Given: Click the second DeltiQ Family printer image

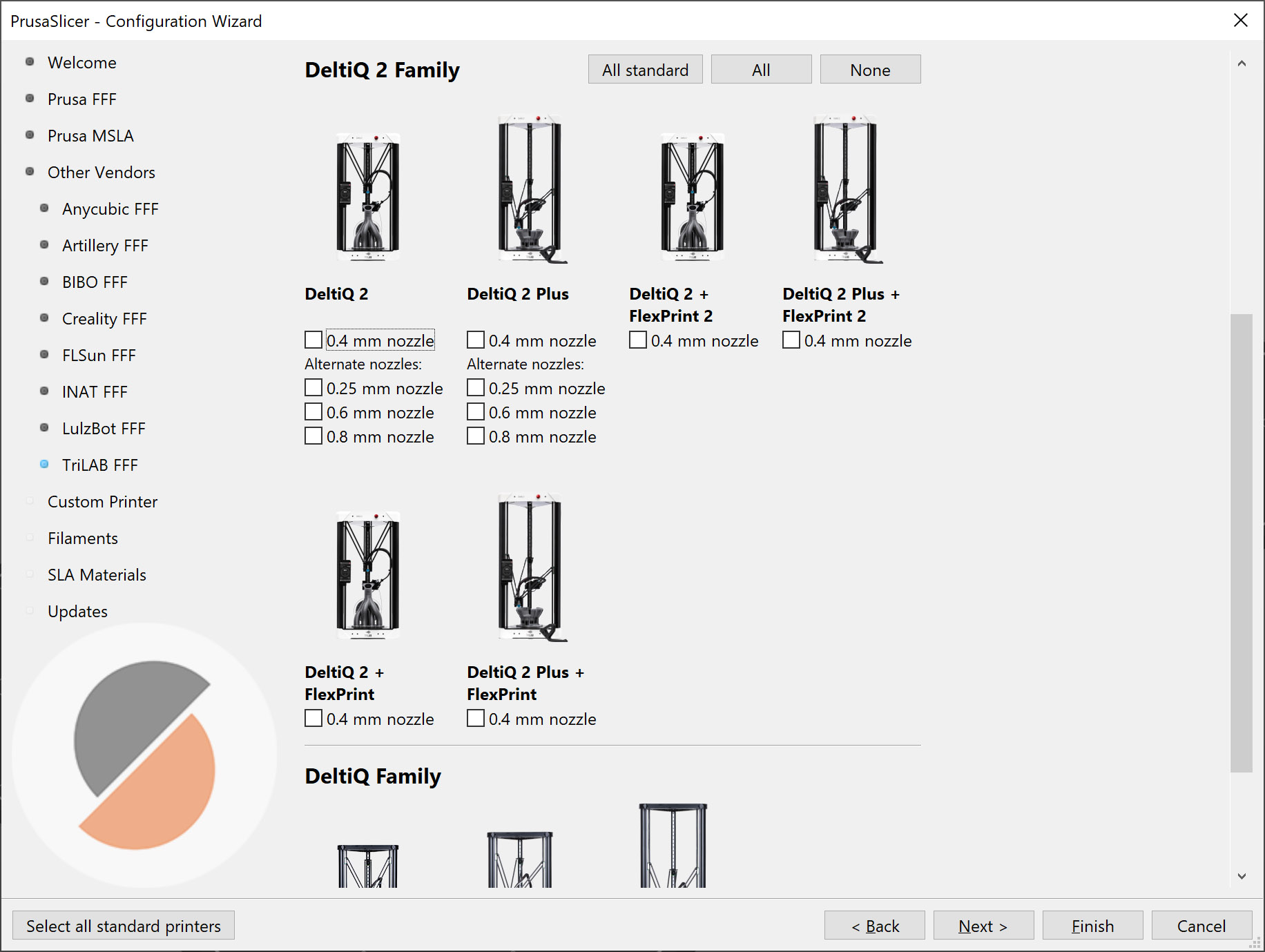Looking at the screenshot, I should (x=520, y=859).
